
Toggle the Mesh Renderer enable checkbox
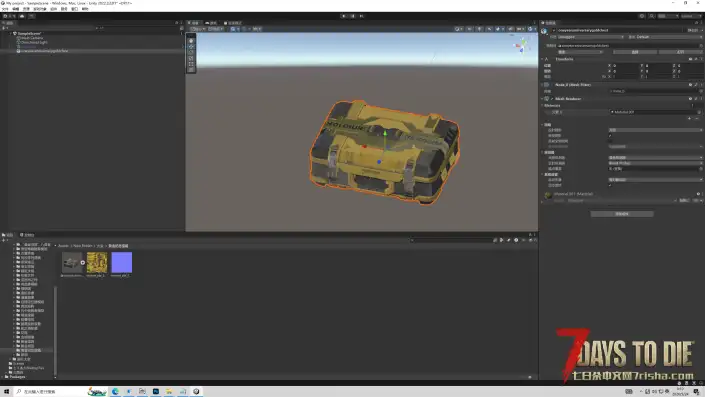click(552, 98)
